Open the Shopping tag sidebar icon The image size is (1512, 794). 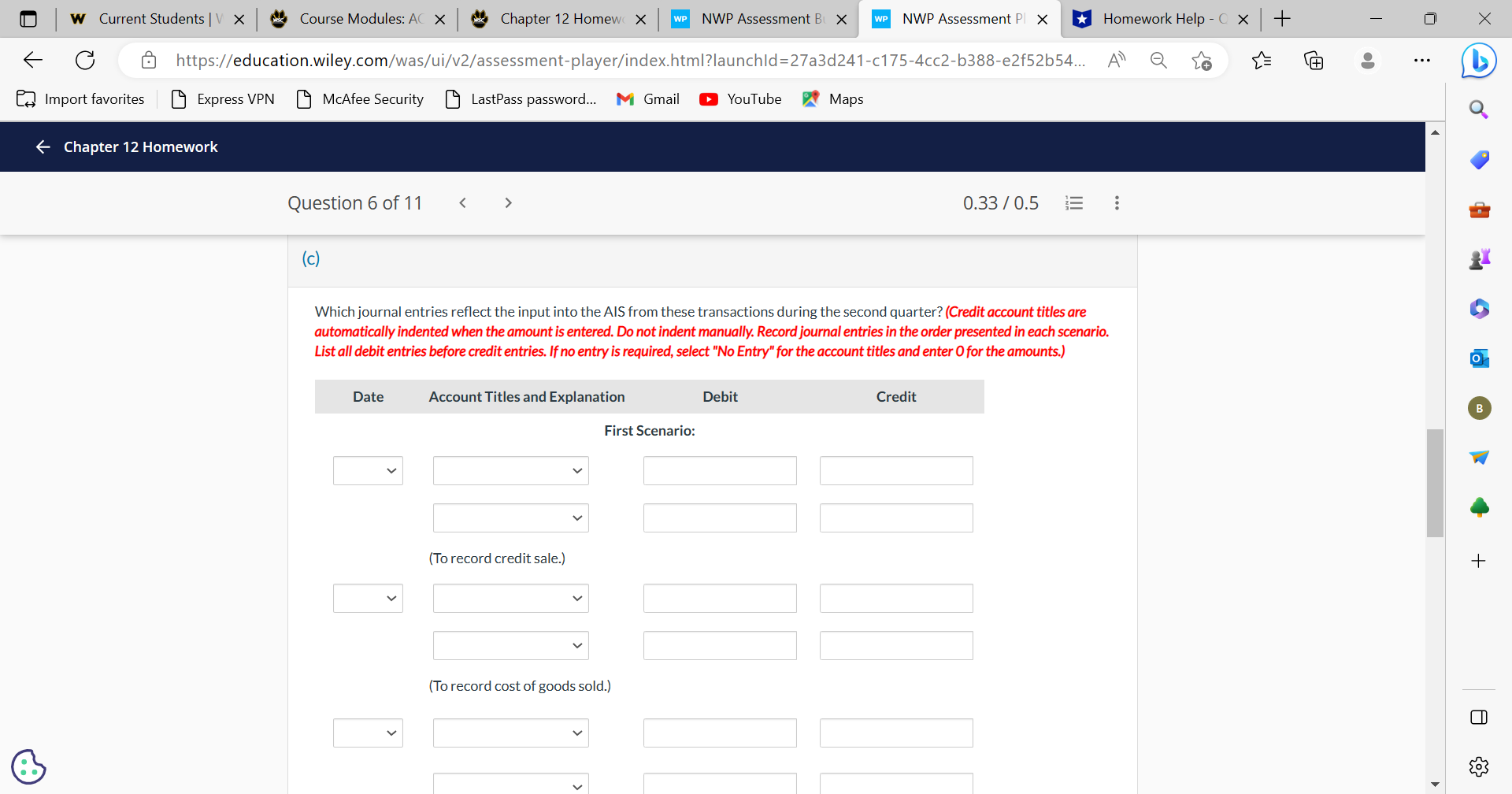coord(1479,160)
